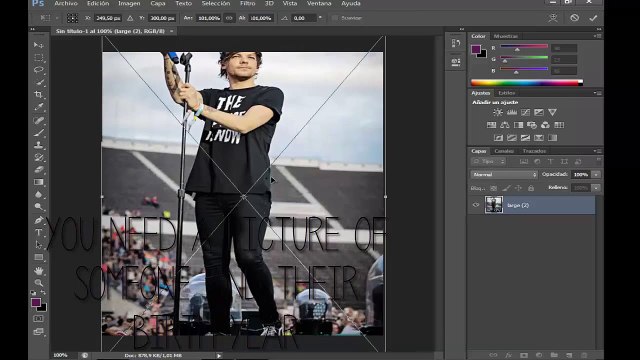This screenshot has height=360, width=640.
Task: Open the Edición menu
Action: tap(98, 3)
